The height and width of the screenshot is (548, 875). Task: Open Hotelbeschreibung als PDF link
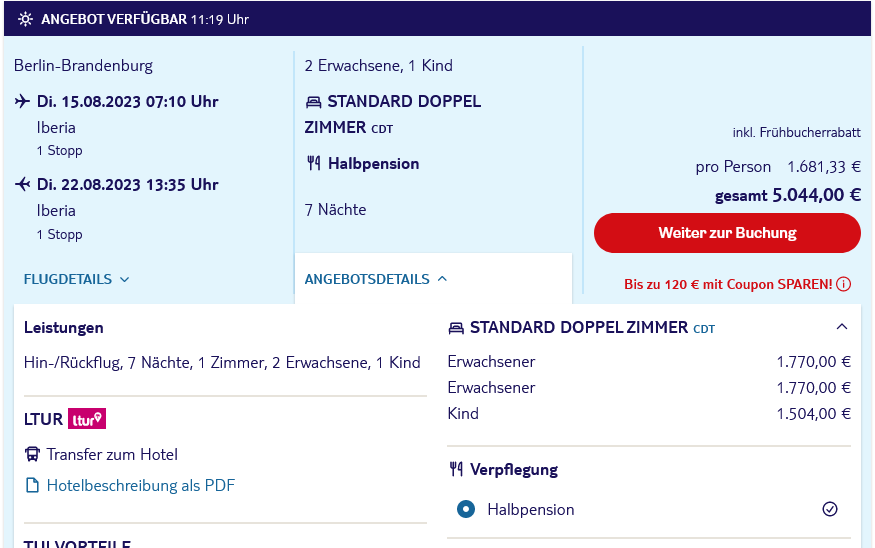(141, 485)
